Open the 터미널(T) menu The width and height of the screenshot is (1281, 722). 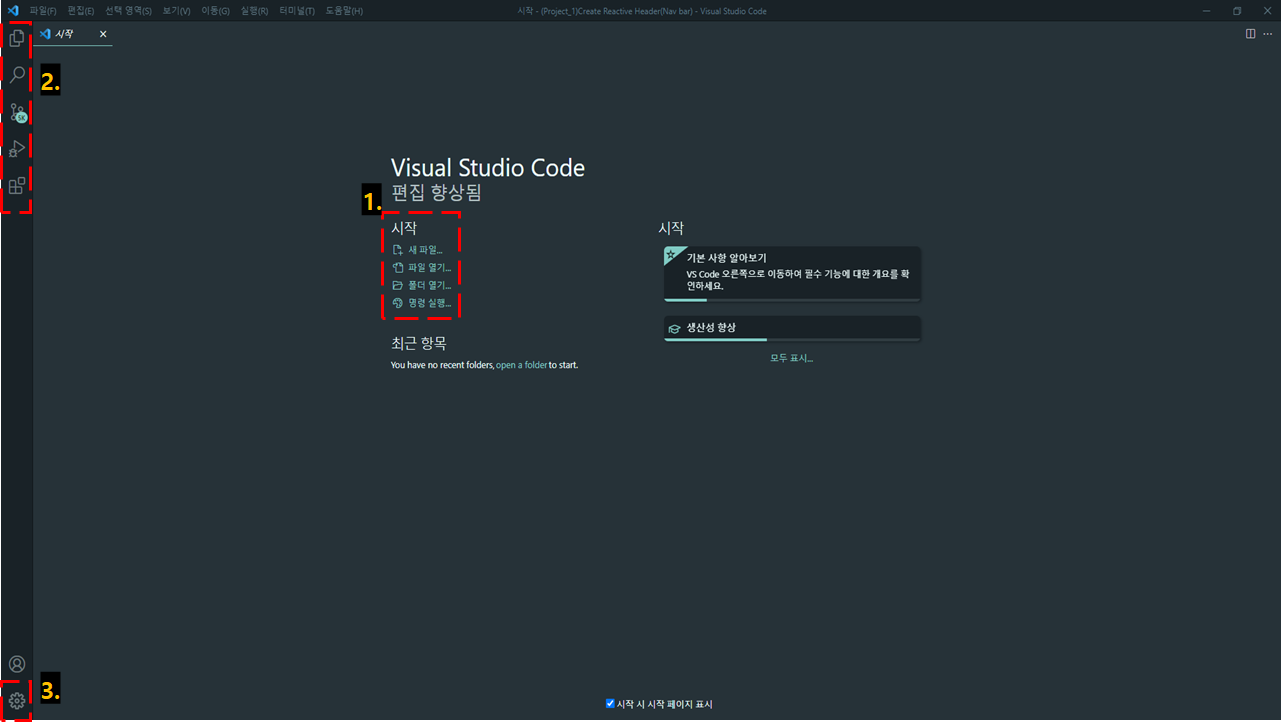296,10
